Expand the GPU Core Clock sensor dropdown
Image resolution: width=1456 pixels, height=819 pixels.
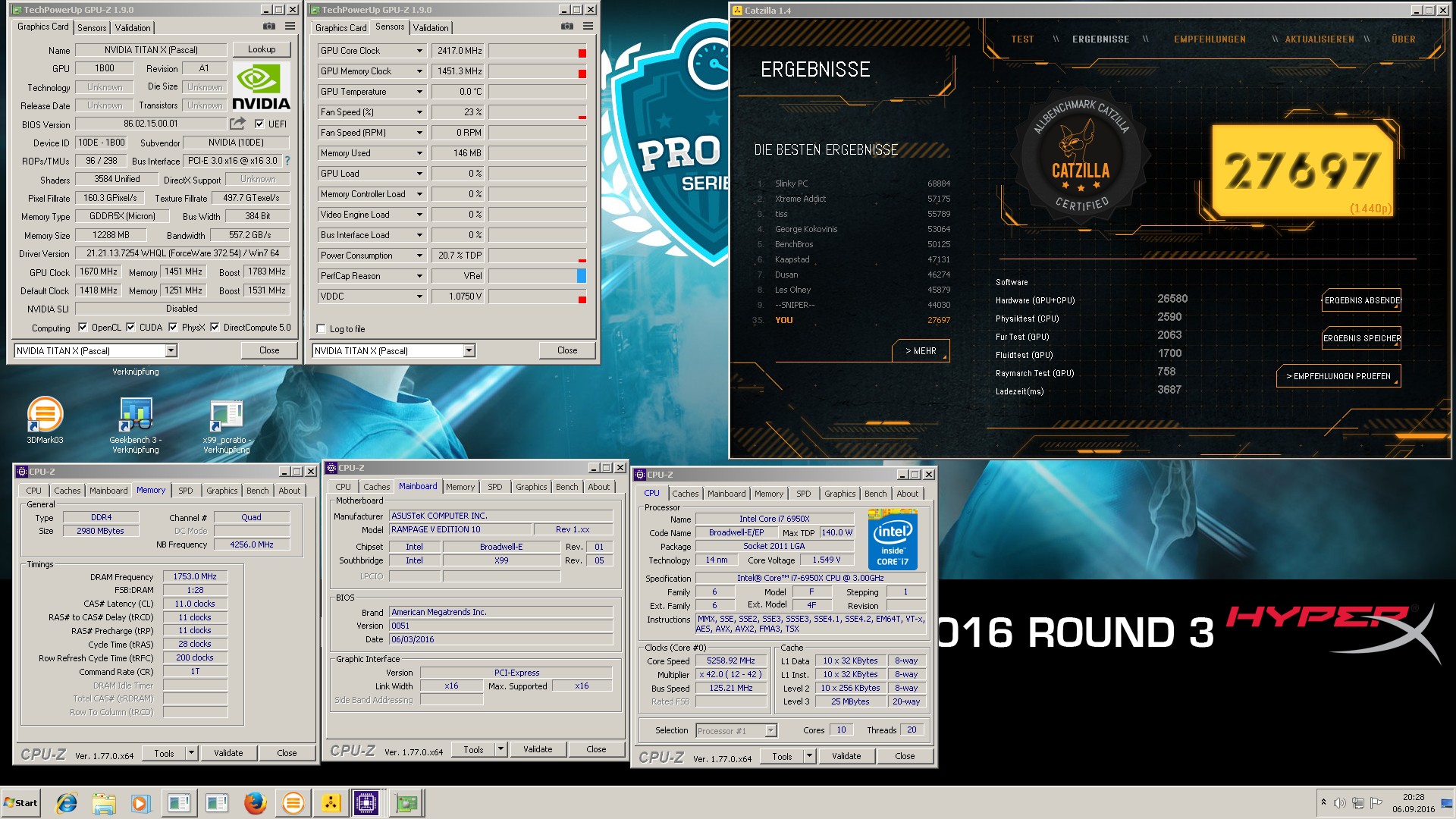pyautogui.click(x=419, y=51)
